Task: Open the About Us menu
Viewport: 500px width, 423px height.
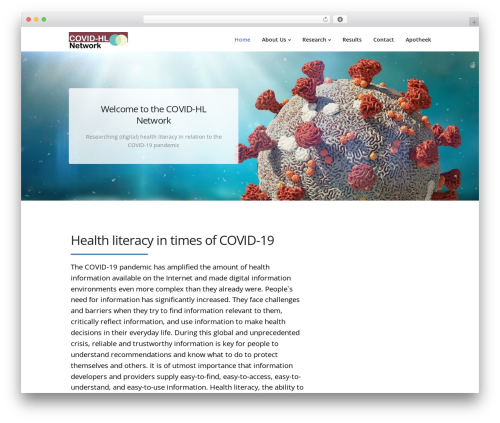Action: point(274,40)
